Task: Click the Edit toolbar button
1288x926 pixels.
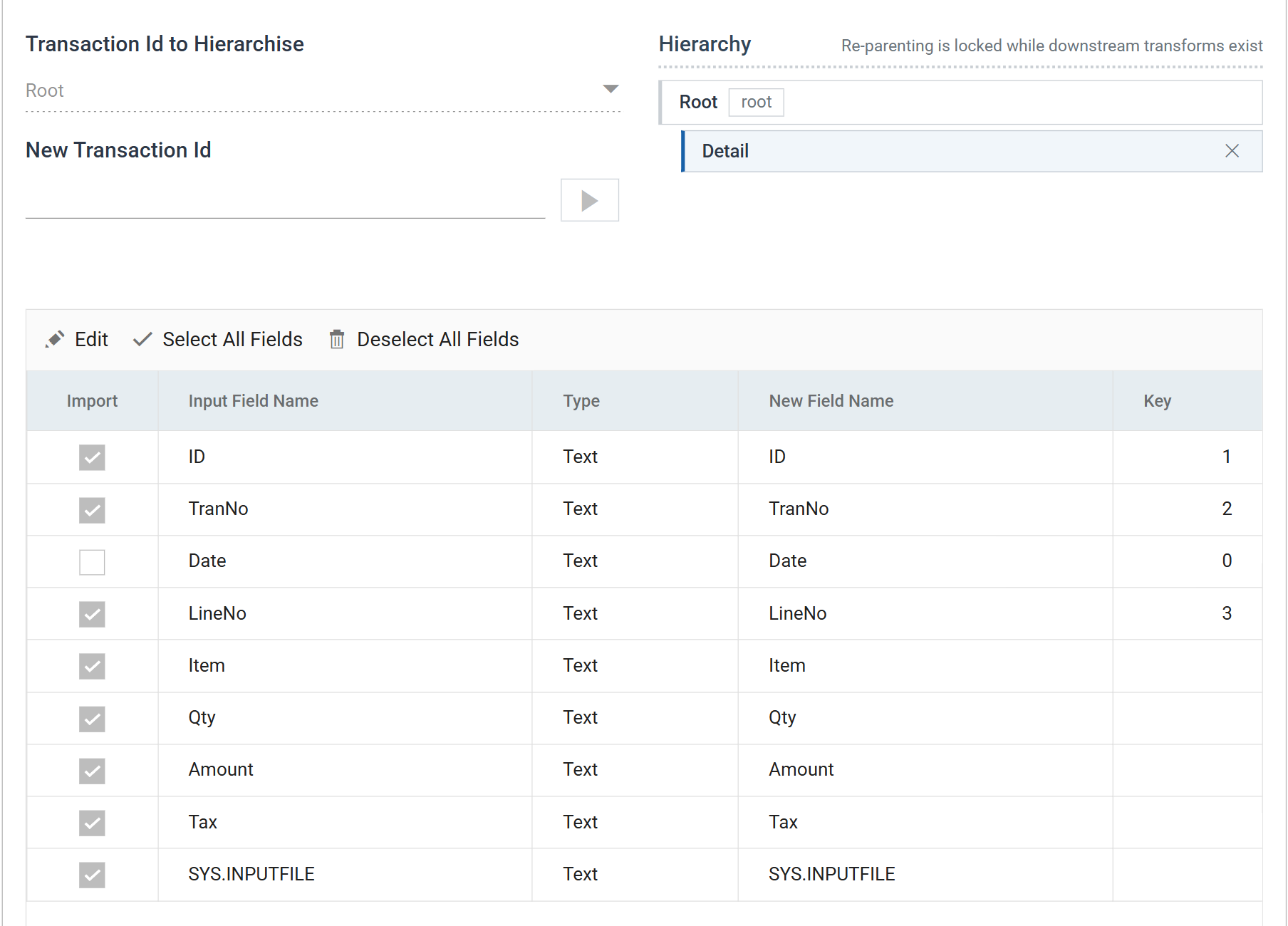Action: 76,339
